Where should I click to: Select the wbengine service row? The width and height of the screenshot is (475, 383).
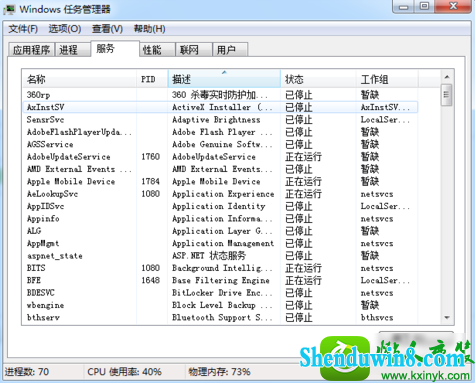pyautogui.click(x=220, y=305)
